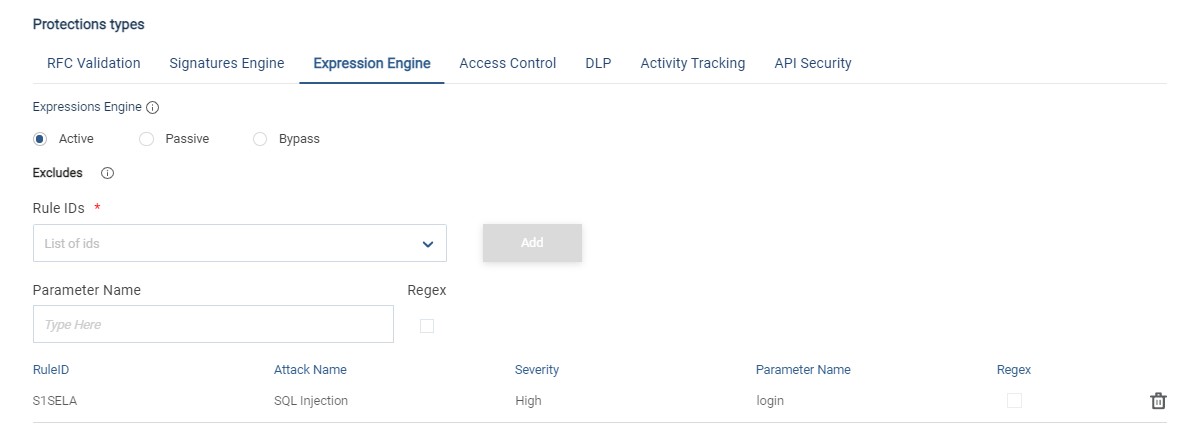
Task: Open the API Security tab
Action: (x=813, y=63)
